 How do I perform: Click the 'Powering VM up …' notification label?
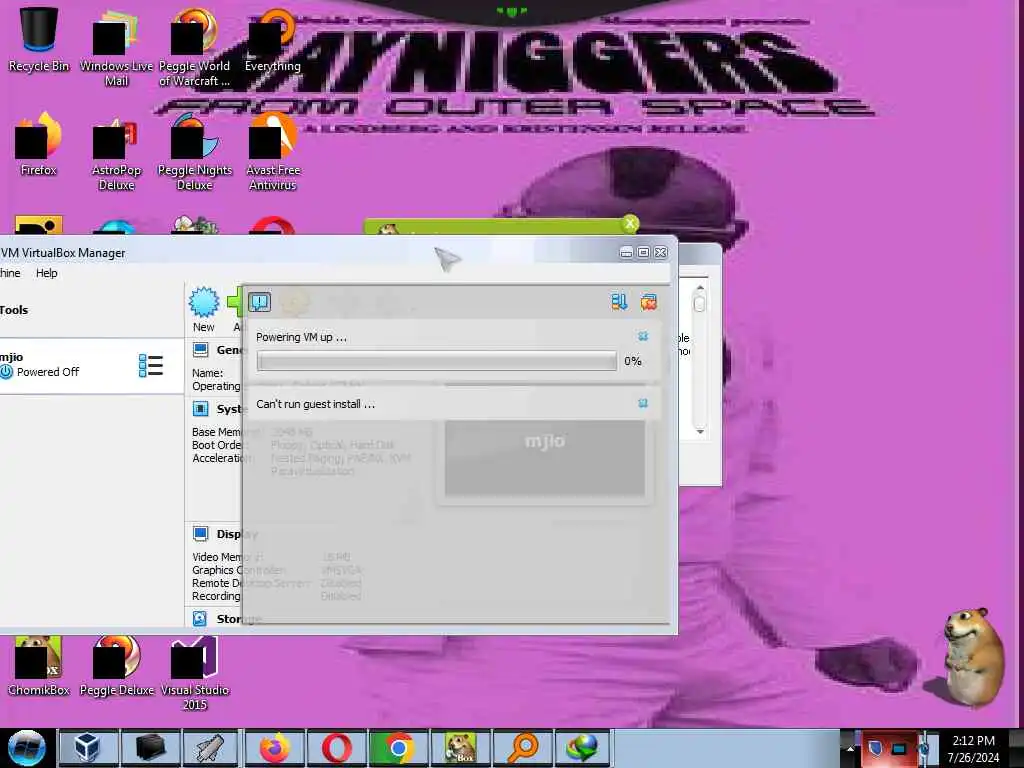[x=301, y=337]
